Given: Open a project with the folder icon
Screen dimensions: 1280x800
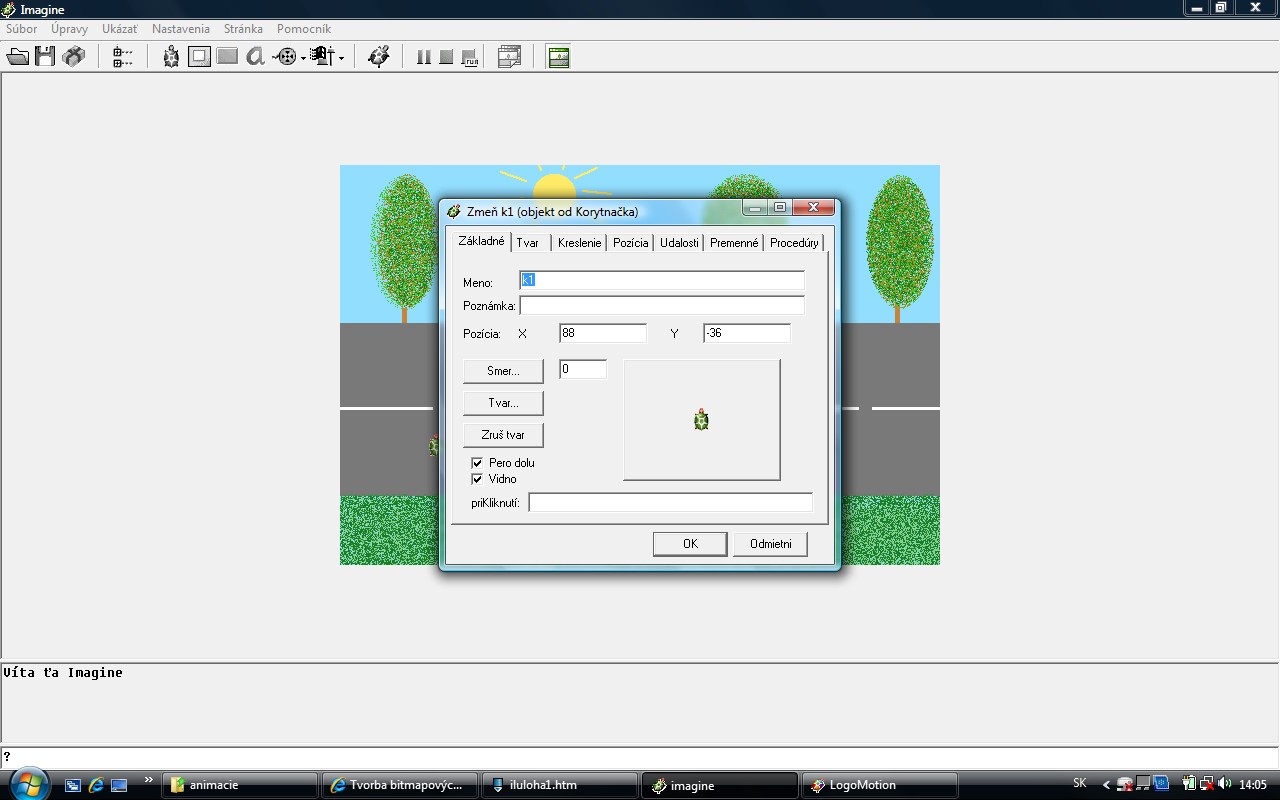Looking at the screenshot, I should click(18, 57).
